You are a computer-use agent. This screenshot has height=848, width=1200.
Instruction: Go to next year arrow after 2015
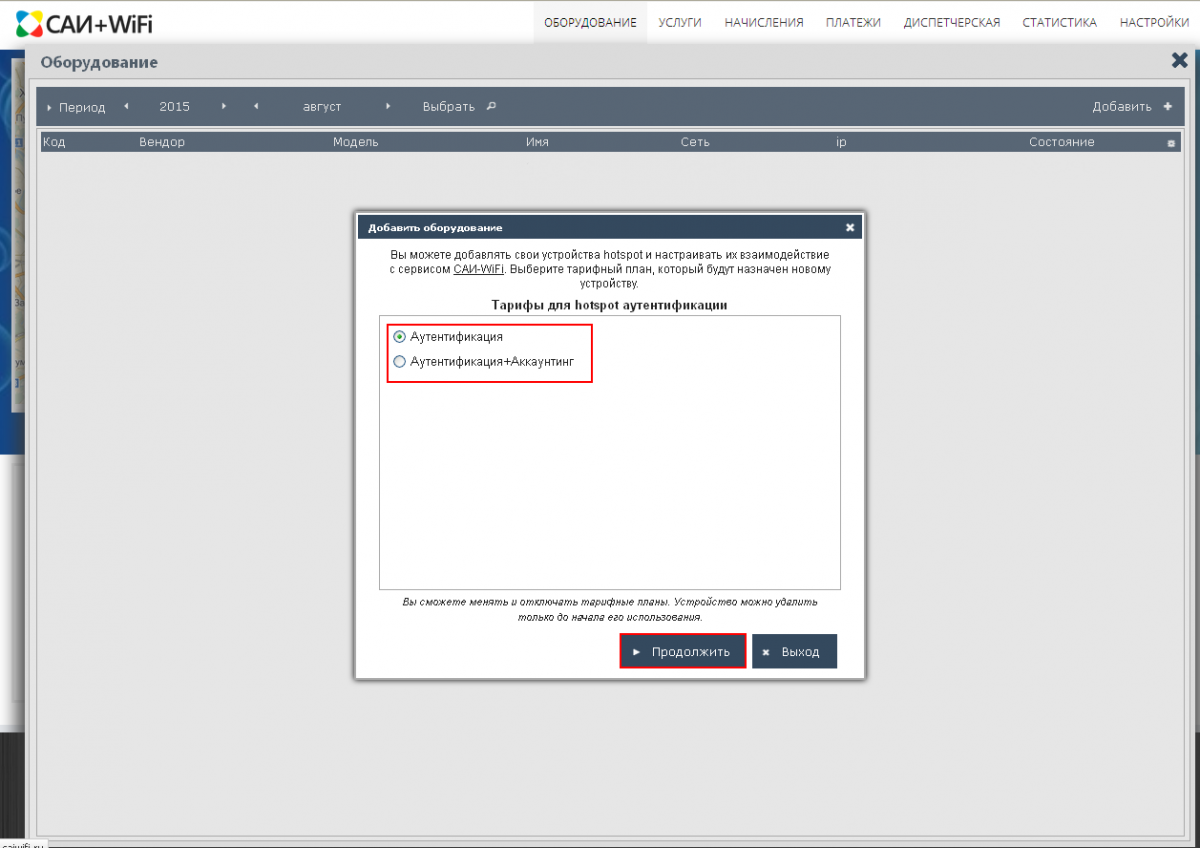tap(224, 106)
